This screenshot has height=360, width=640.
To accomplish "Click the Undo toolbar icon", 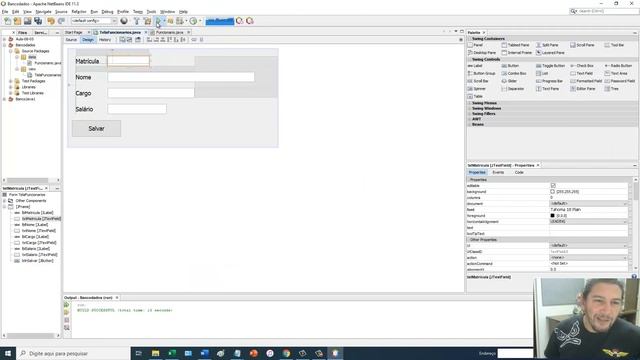I will click(x=51, y=21).
